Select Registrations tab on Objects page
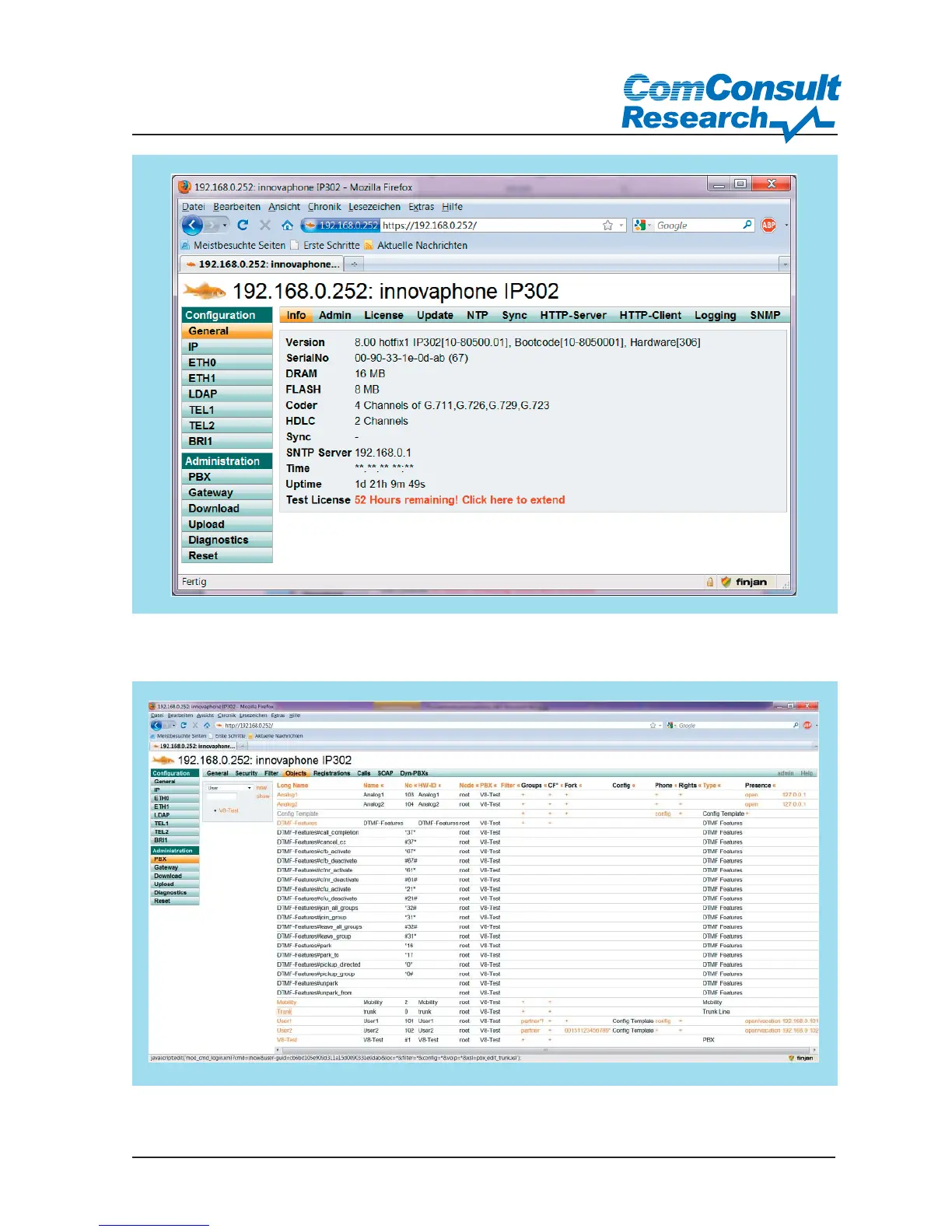 point(331,773)
